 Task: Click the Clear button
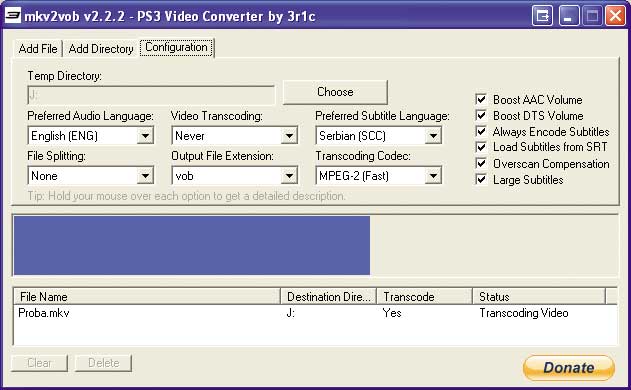point(39,363)
